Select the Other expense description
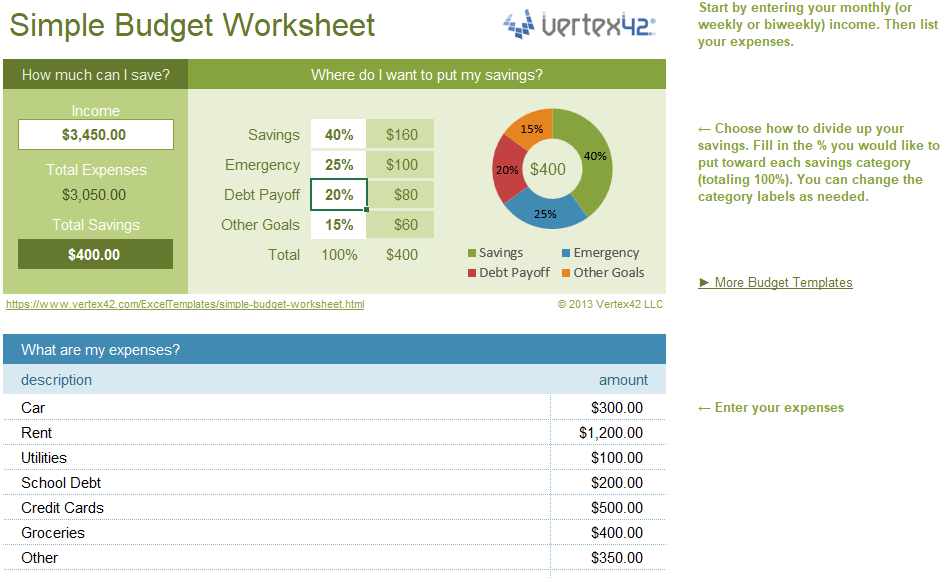Viewport: 950px width, 578px height. click(x=39, y=558)
